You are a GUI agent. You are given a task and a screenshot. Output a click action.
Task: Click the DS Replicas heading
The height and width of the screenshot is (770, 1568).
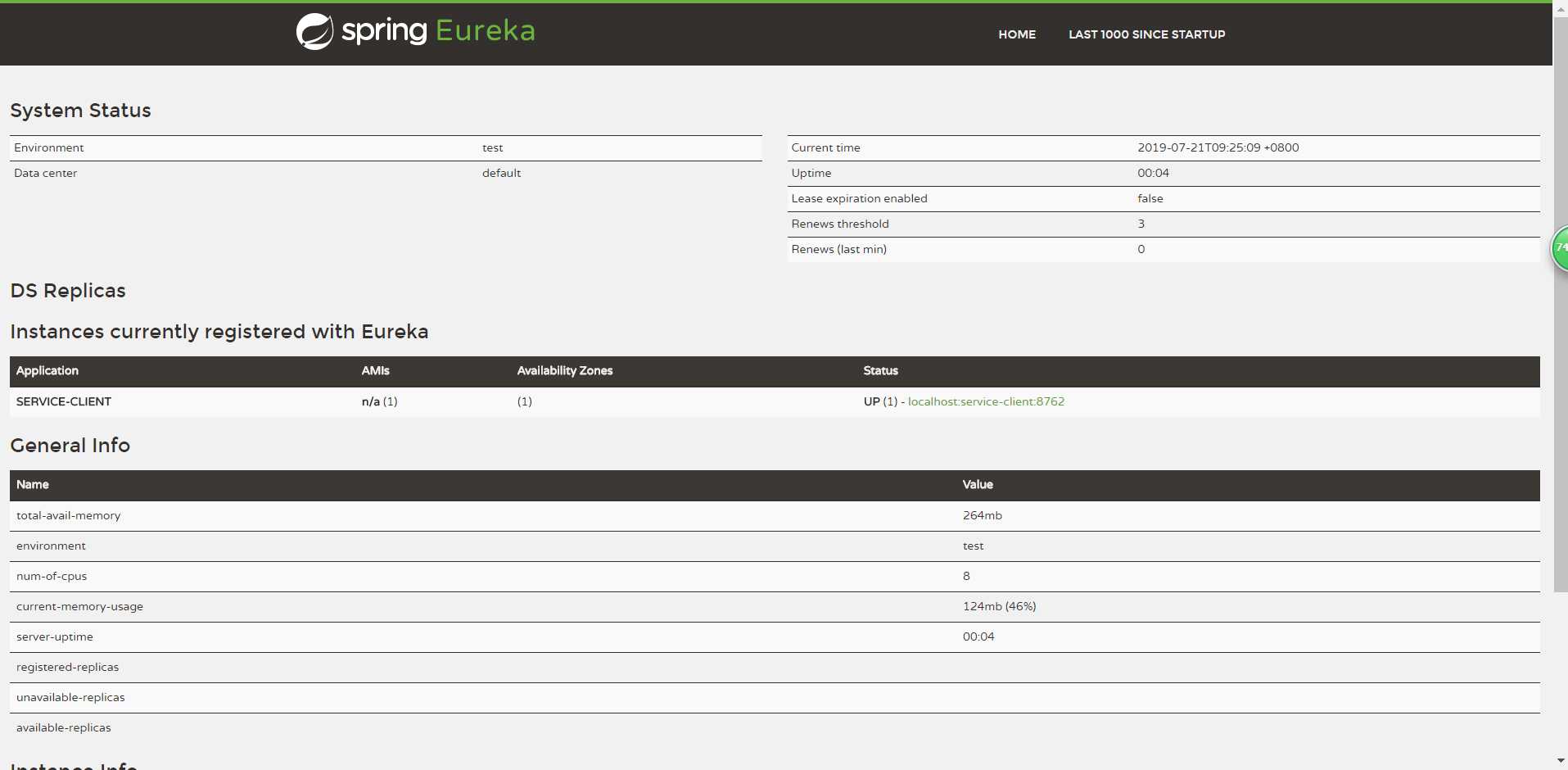pyautogui.click(x=68, y=291)
